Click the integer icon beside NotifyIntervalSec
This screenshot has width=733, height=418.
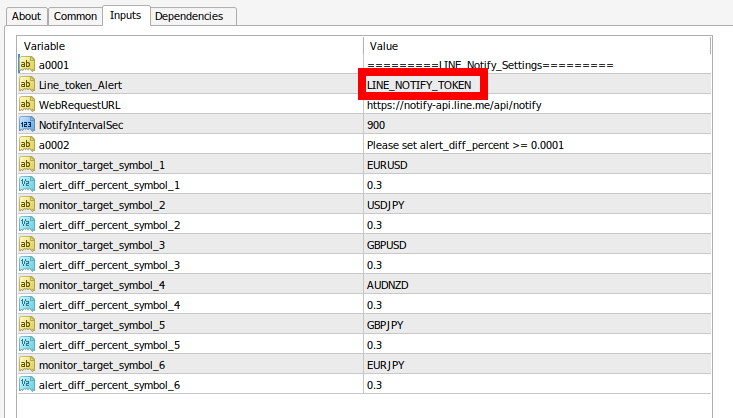26,125
